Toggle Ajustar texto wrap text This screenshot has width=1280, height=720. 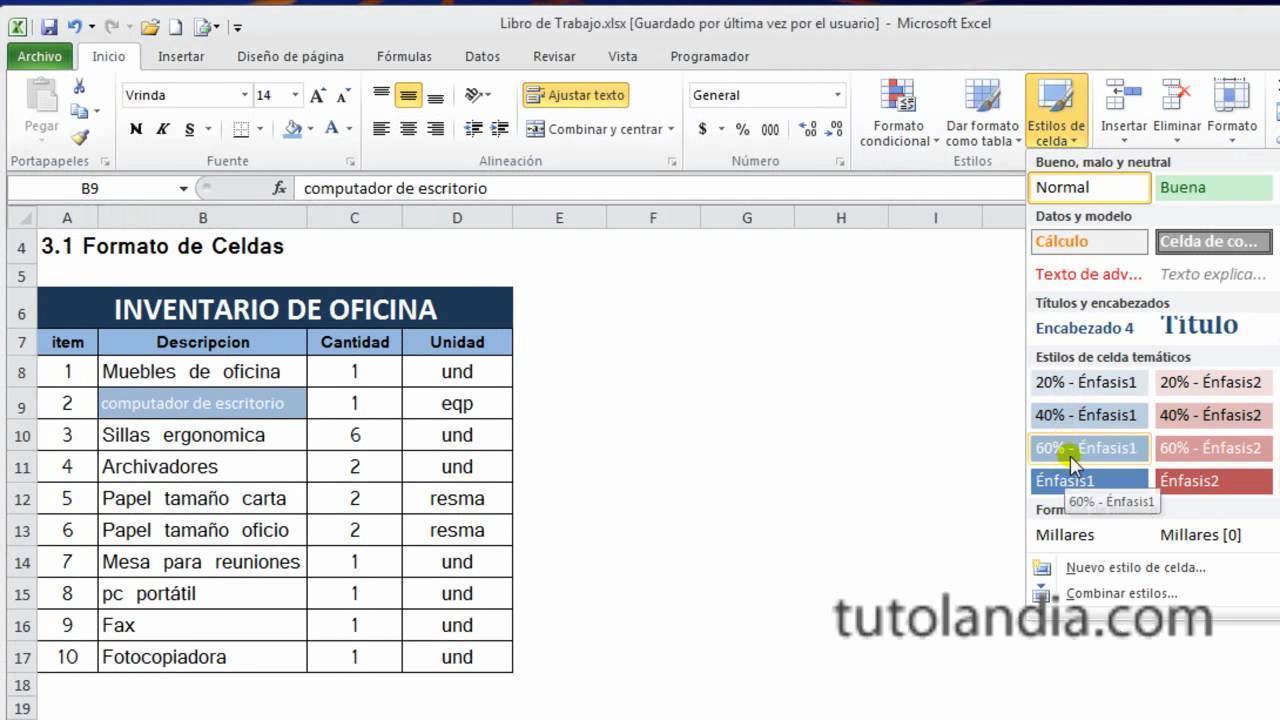(x=575, y=95)
